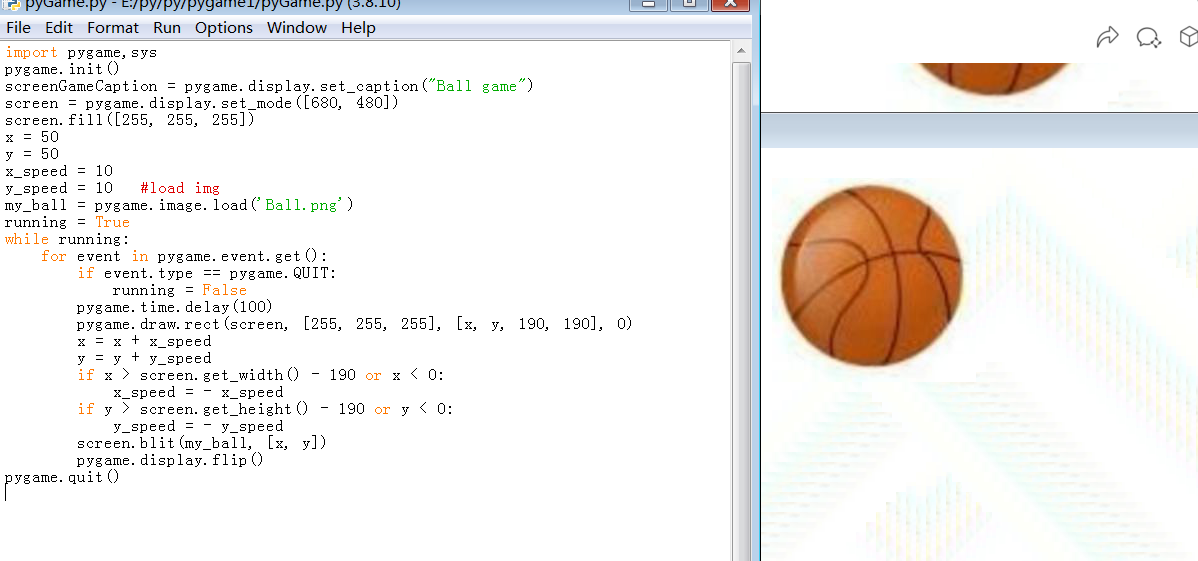This screenshot has width=1198, height=561.
Task: Click the "for event in pygame.event.get():" line
Action: click(184, 256)
